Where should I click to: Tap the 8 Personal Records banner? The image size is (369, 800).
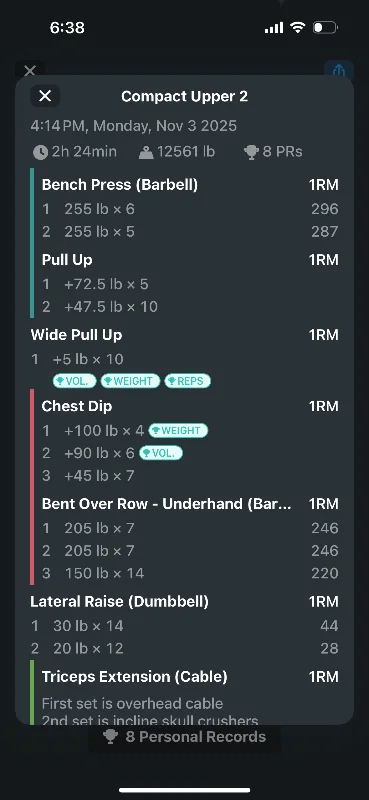coord(184,737)
